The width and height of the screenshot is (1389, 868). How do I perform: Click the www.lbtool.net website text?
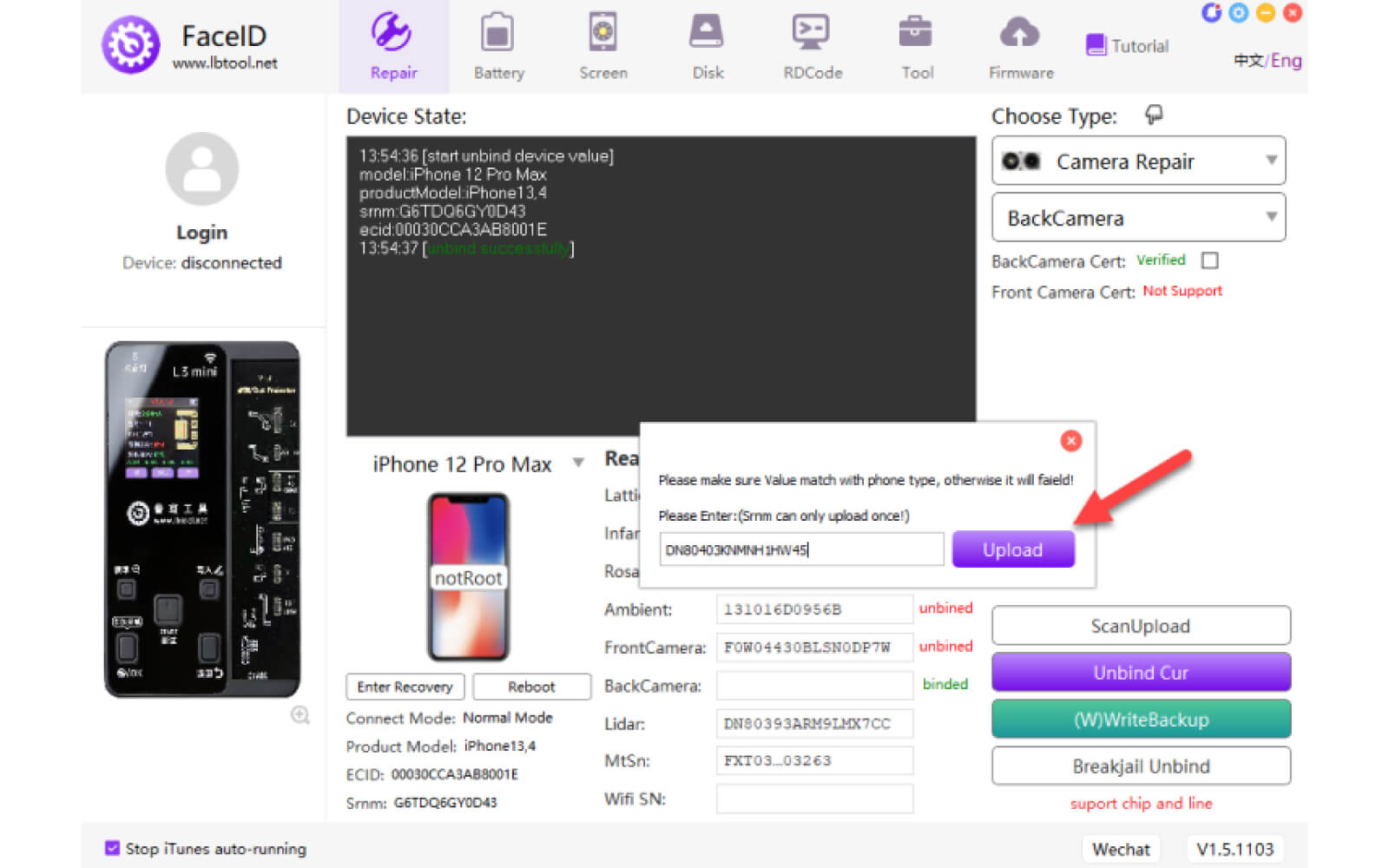pyautogui.click(x=225, y=63)
